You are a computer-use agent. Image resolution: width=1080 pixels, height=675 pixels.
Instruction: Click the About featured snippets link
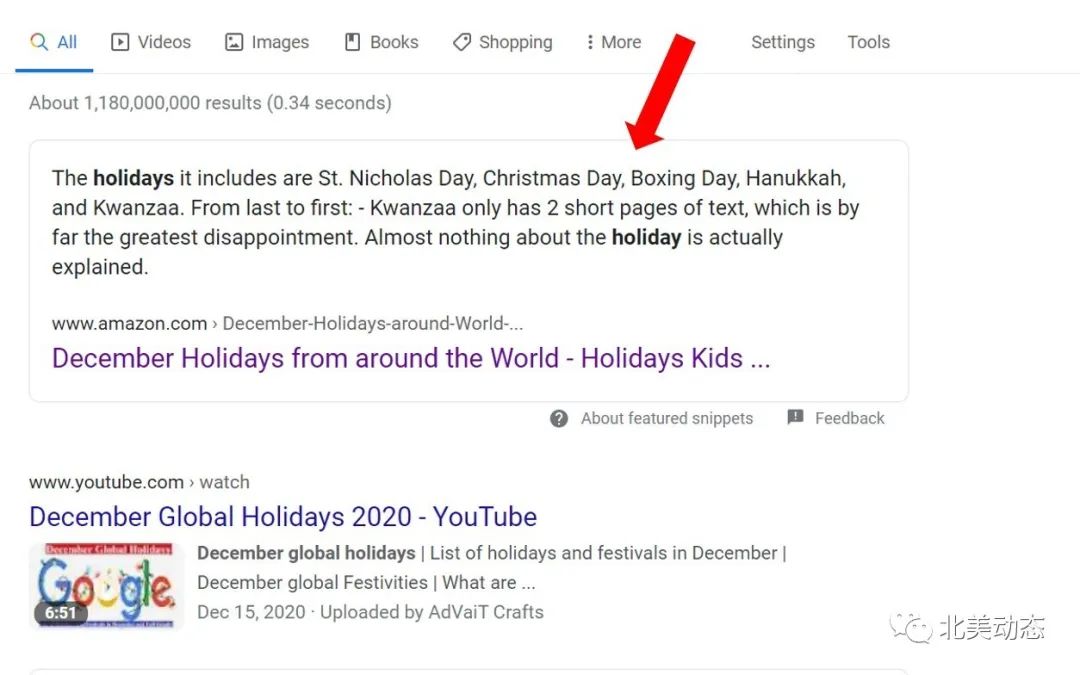[667, 418]
